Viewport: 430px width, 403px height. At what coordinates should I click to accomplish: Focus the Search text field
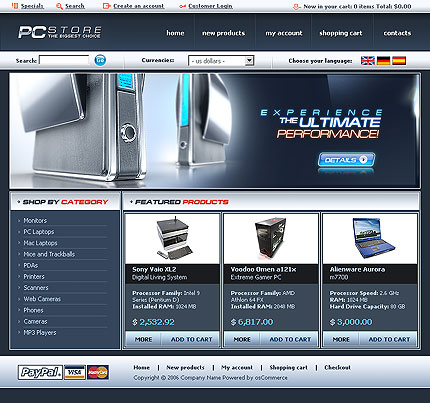64,60
